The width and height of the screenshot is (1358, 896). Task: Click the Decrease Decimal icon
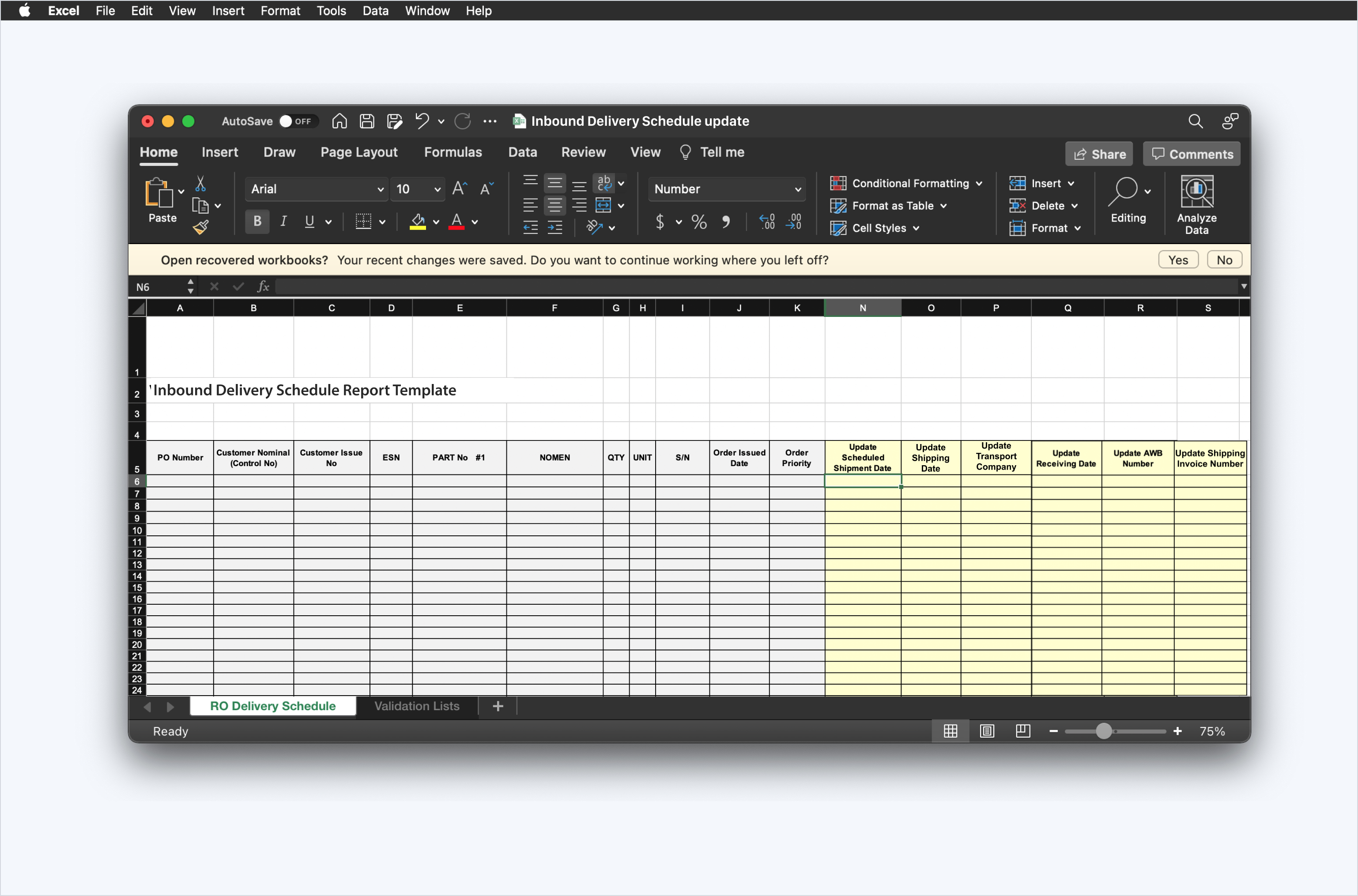793,222
